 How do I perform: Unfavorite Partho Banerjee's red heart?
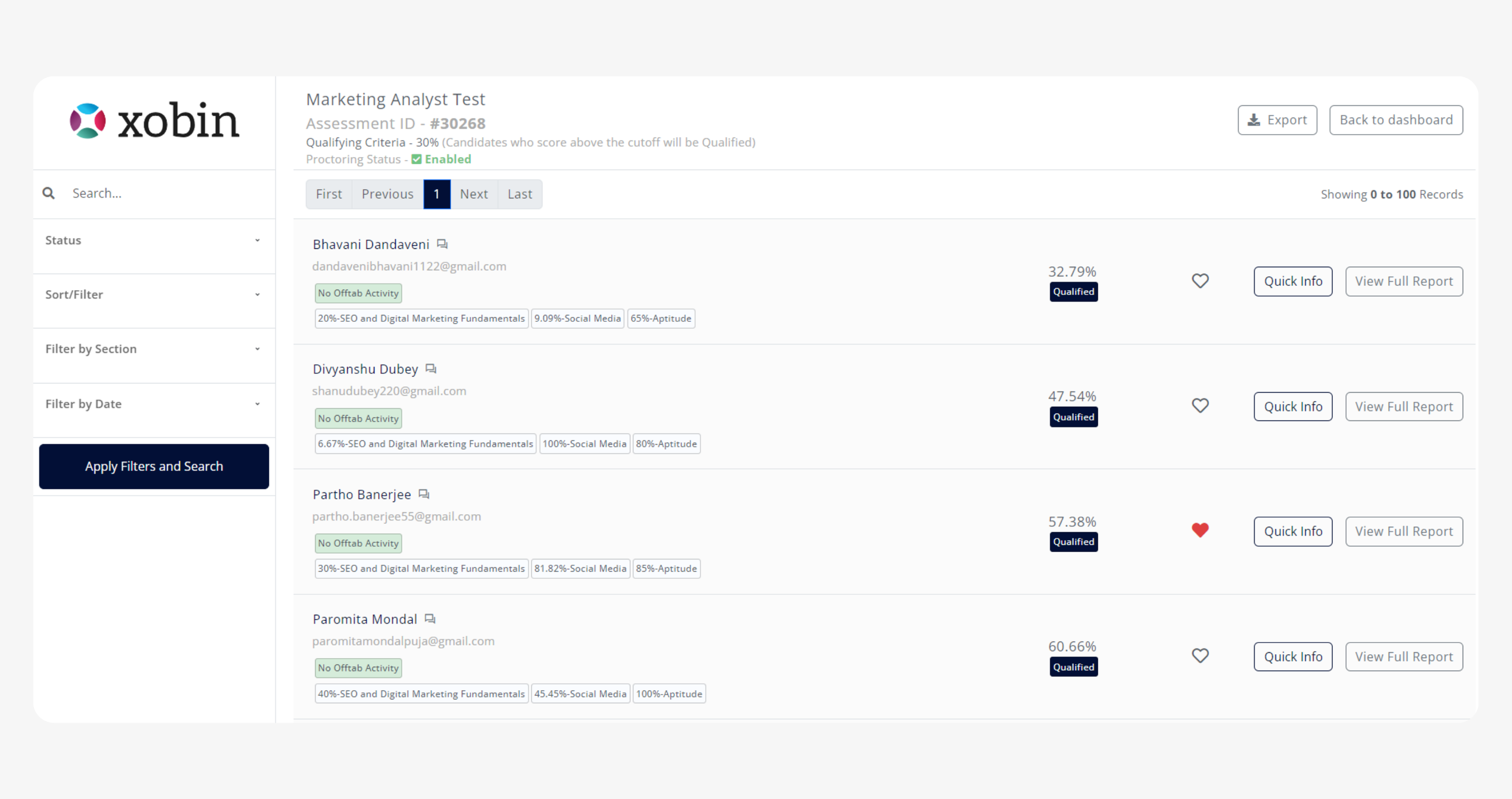(1200, 530)
